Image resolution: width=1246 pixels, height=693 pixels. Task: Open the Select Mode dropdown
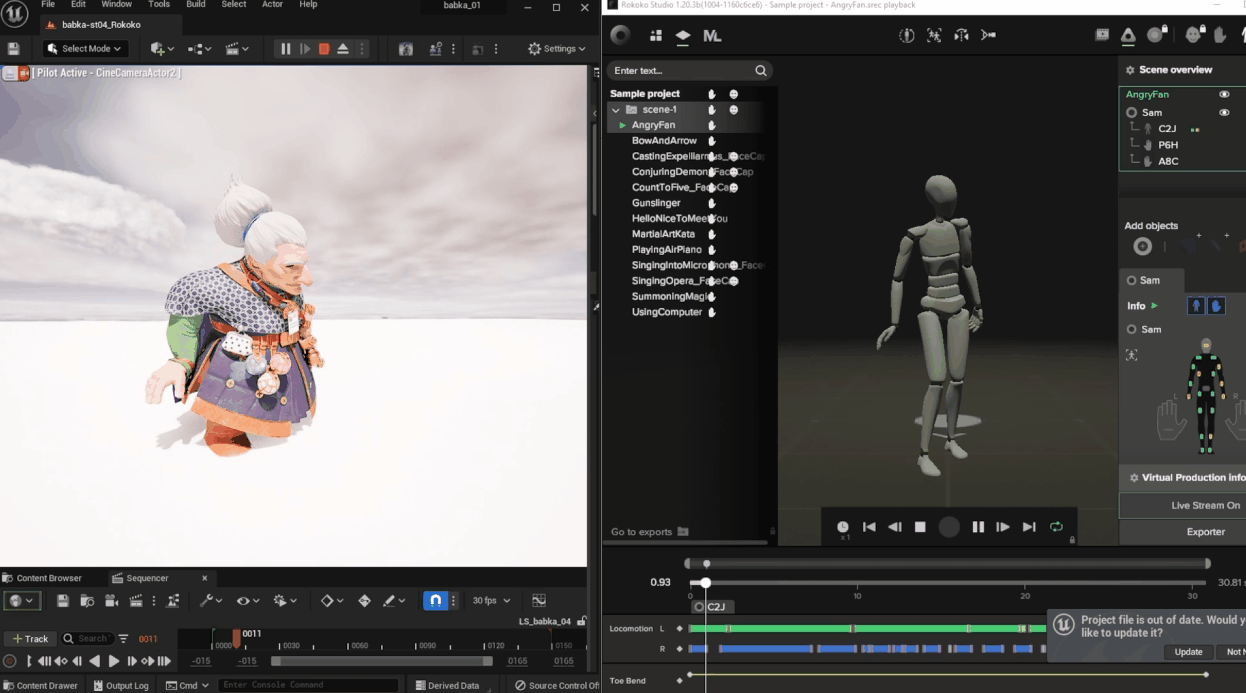click(85, 49)
